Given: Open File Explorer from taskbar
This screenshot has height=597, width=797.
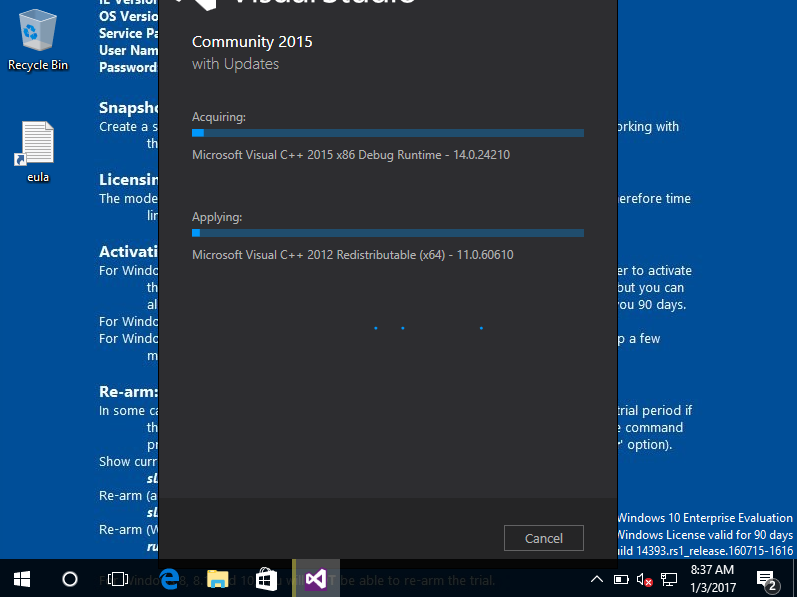Looking at the screenshot, I should point(218,579).
